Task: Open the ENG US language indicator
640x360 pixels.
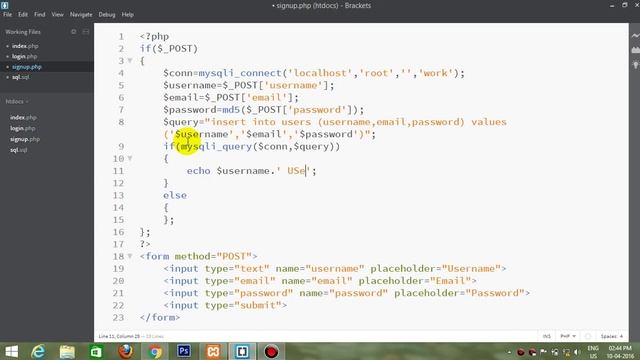Action: (x=593, y=352)
